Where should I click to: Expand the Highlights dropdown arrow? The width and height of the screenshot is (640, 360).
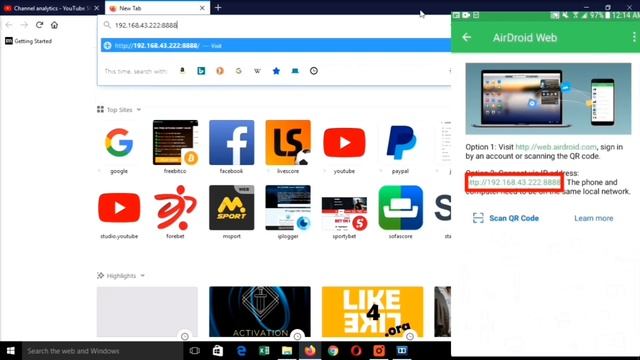142,276
